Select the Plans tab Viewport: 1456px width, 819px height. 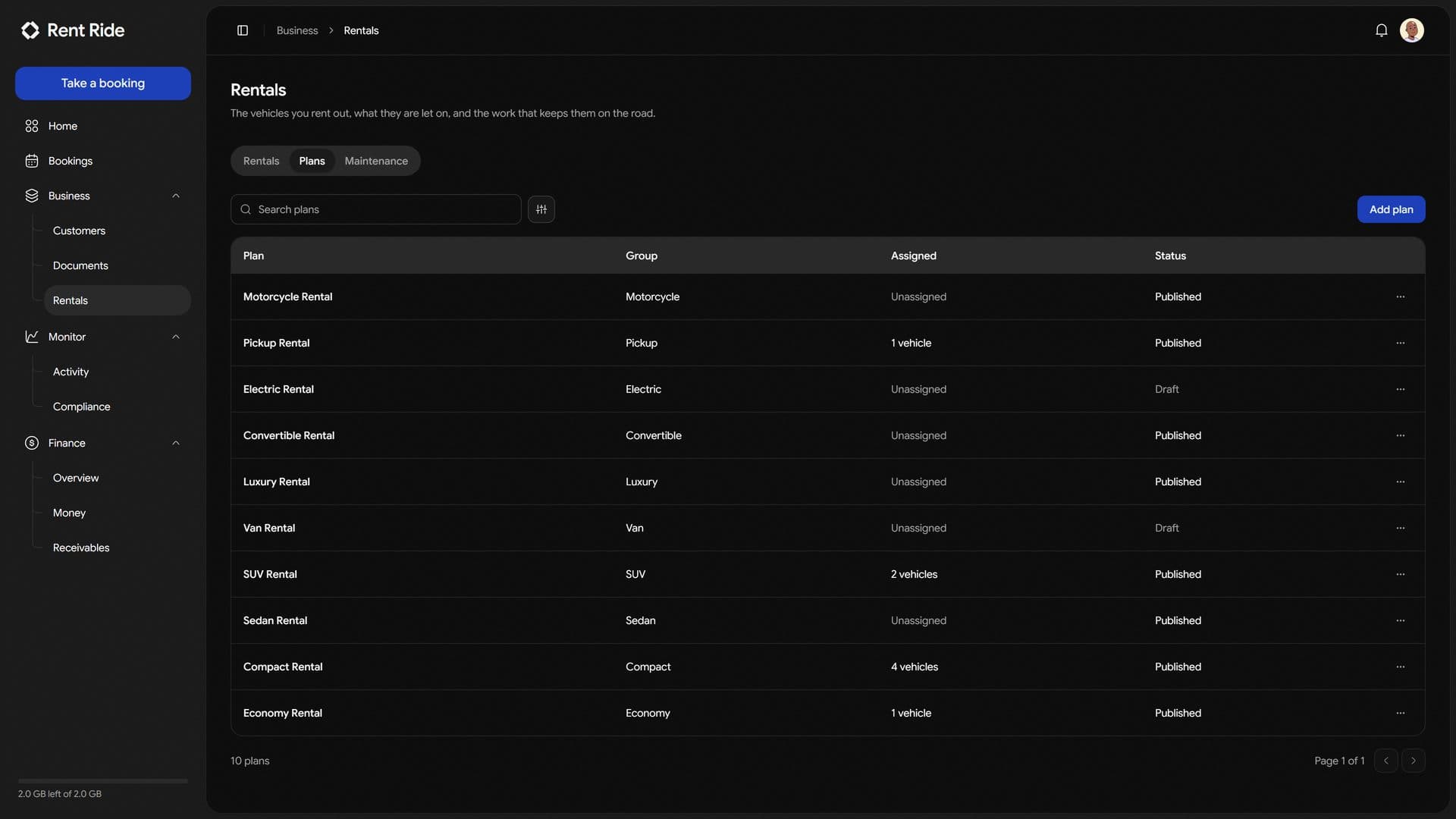tap(312, 161)
